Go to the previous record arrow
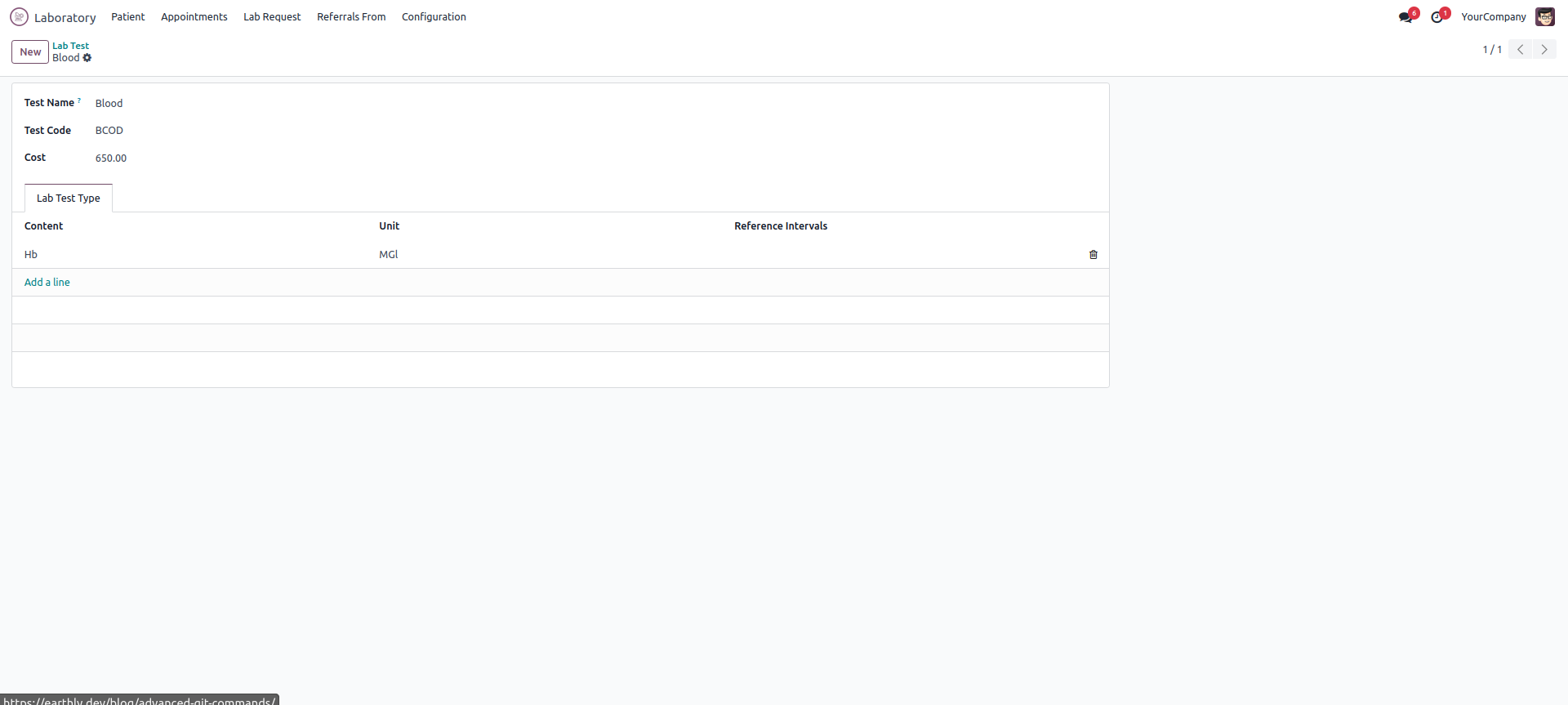The width and height of the screenshot is (1568, 705). click(x=1521, y=50)
